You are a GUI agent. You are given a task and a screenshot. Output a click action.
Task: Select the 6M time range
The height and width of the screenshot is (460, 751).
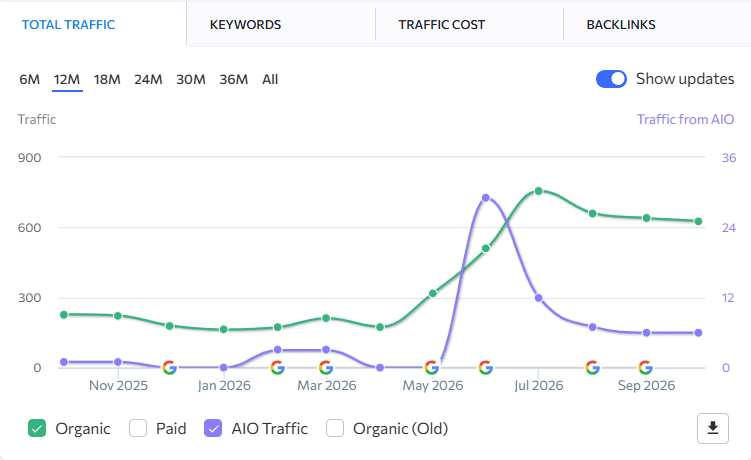29,79
